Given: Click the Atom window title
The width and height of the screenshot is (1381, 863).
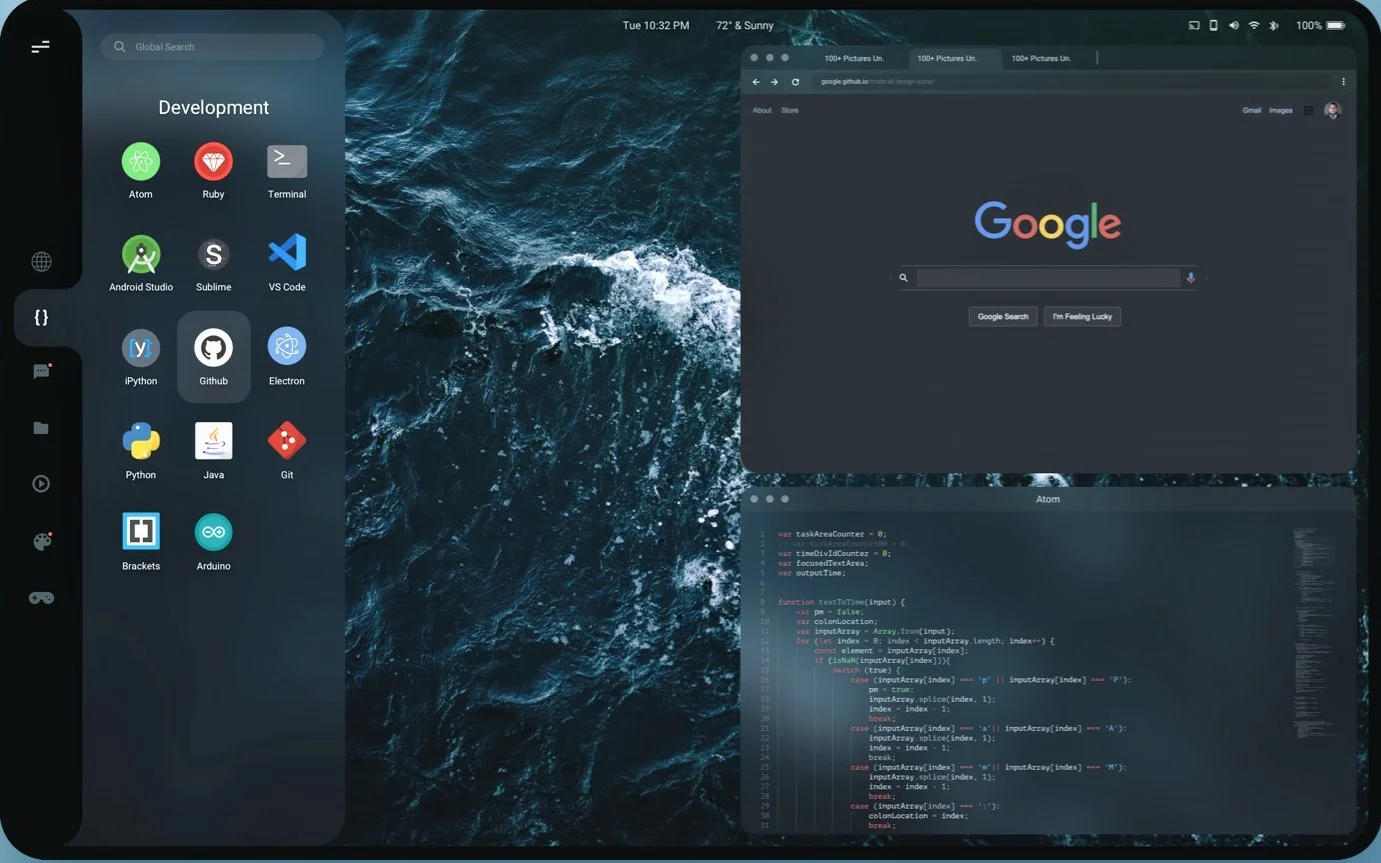Looking at the screenshot, I should pos(1047,499).
